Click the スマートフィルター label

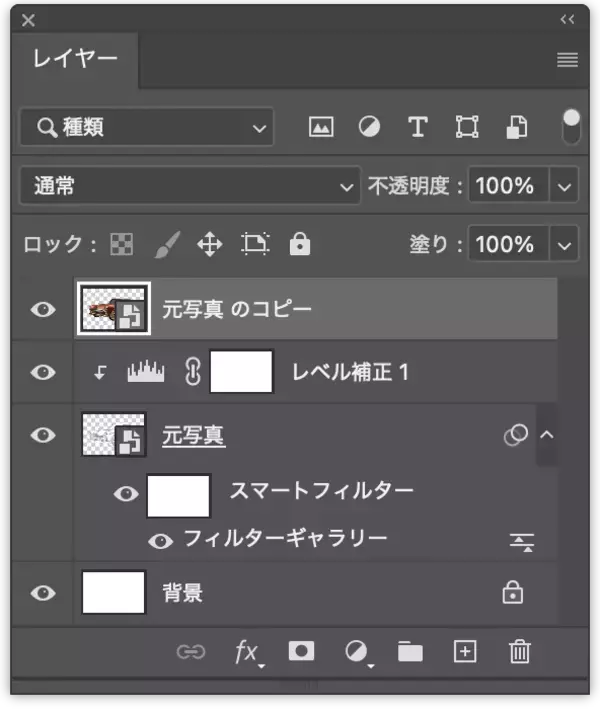click(x=321, y=491)
